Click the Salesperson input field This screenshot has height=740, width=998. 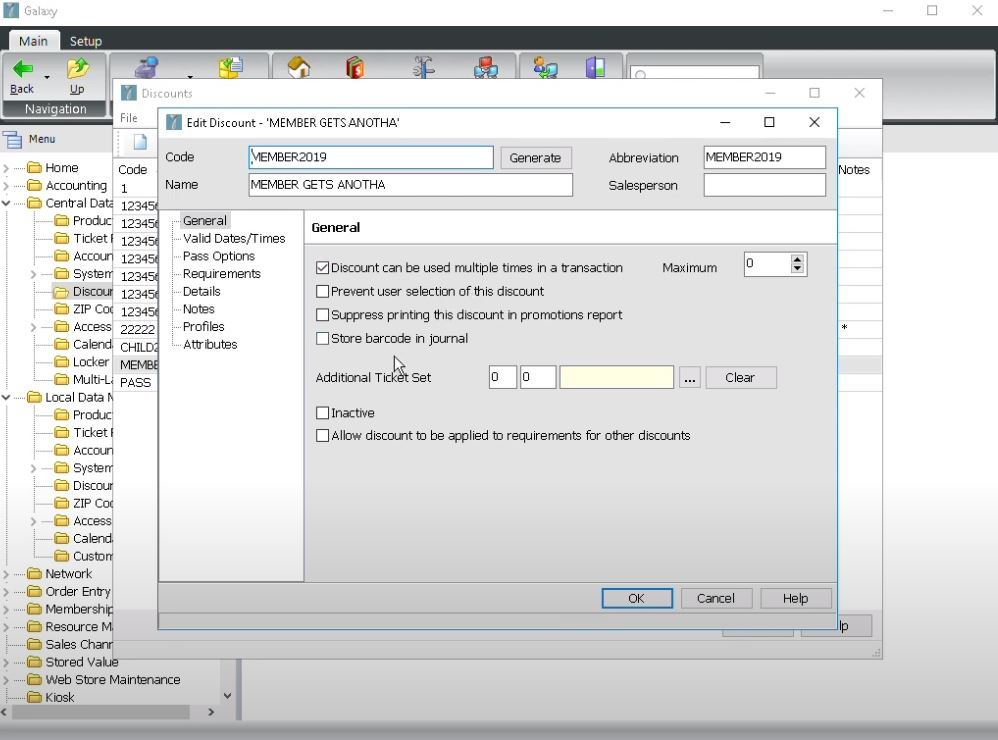[765, 185]
